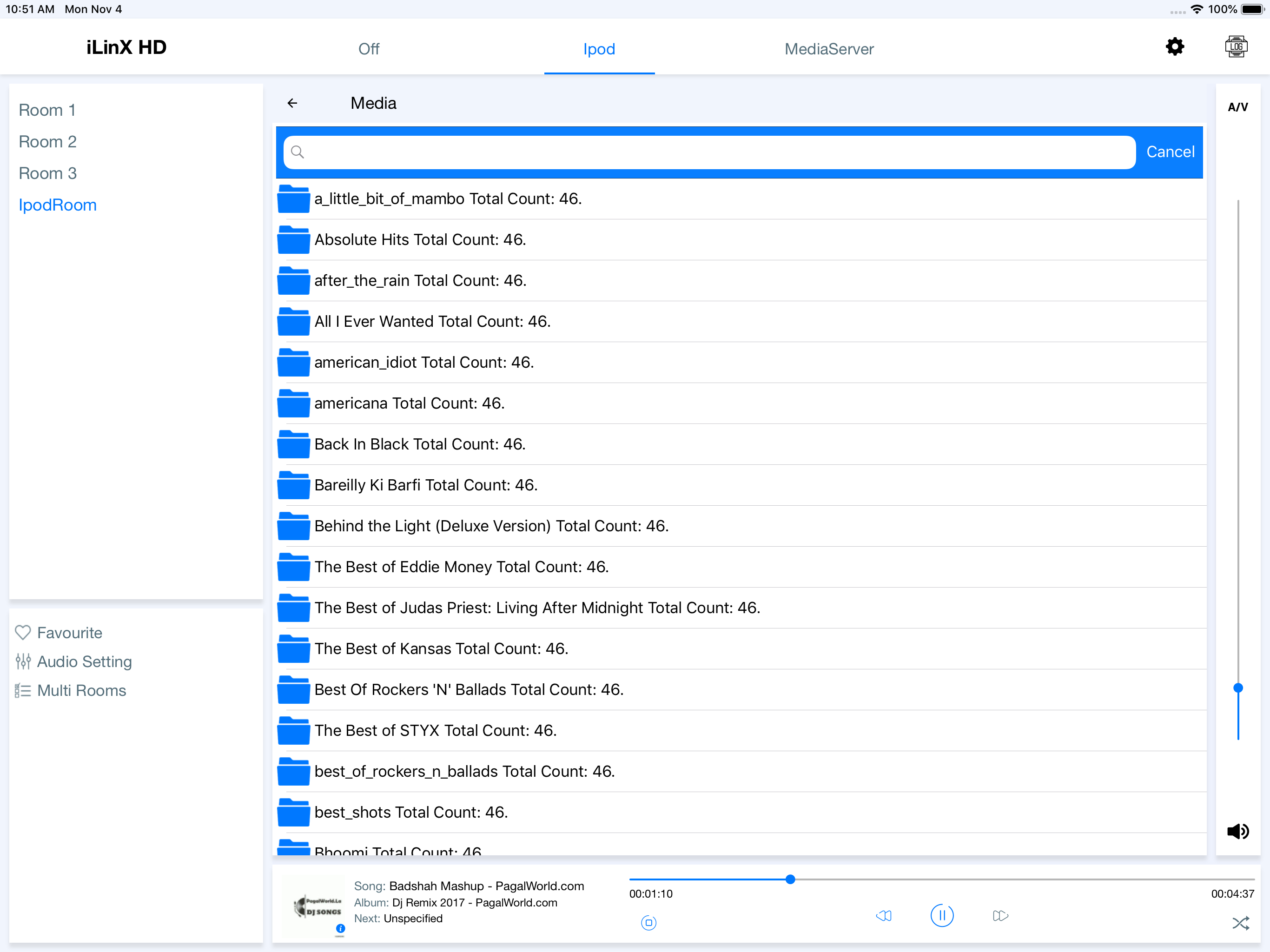Screen dimensions: 1270x952
Task: Switch to the MediaServer tab
Action: click(829, 49)
